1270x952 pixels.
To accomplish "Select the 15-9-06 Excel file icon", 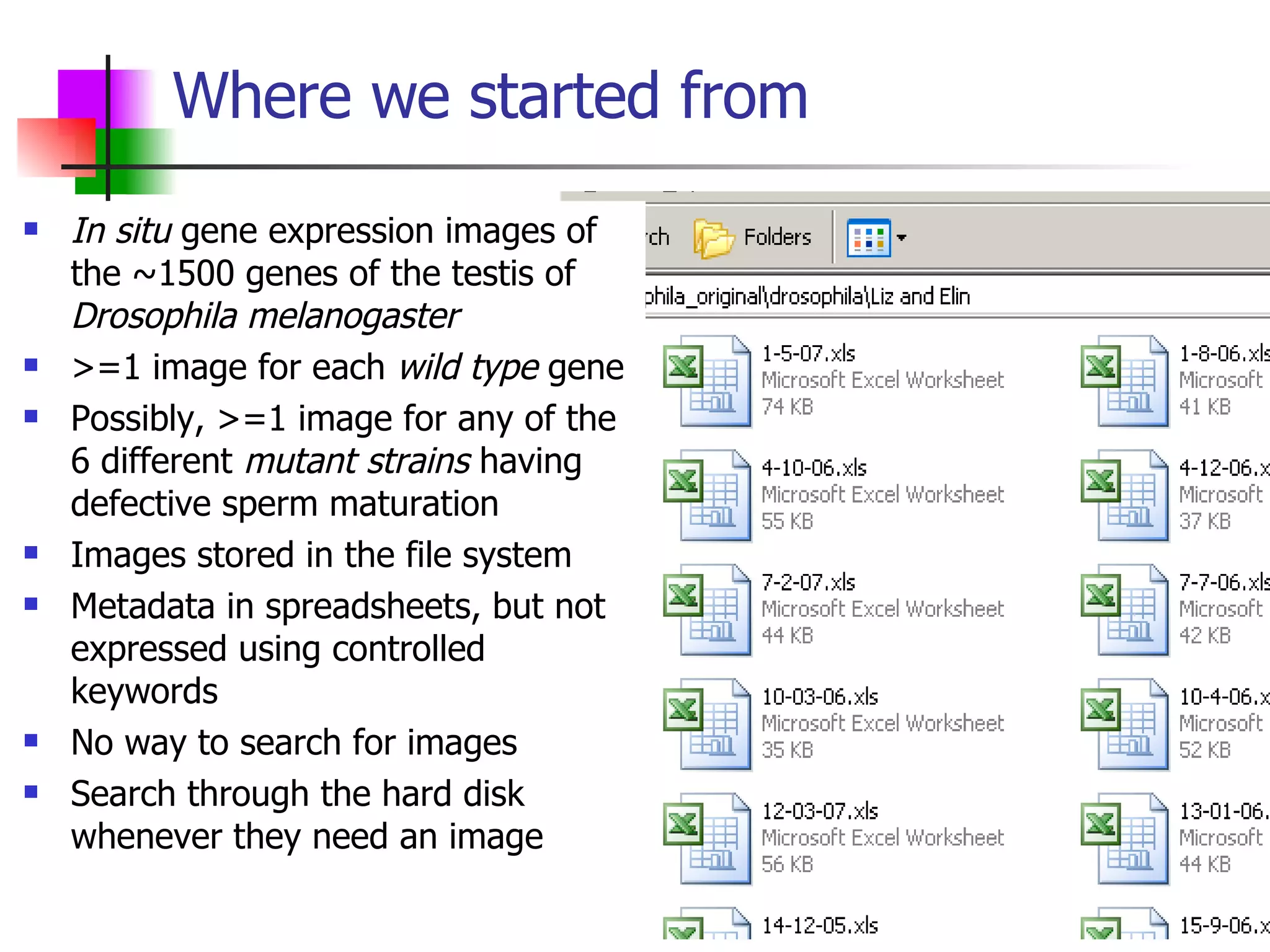I will [1125, 923].
